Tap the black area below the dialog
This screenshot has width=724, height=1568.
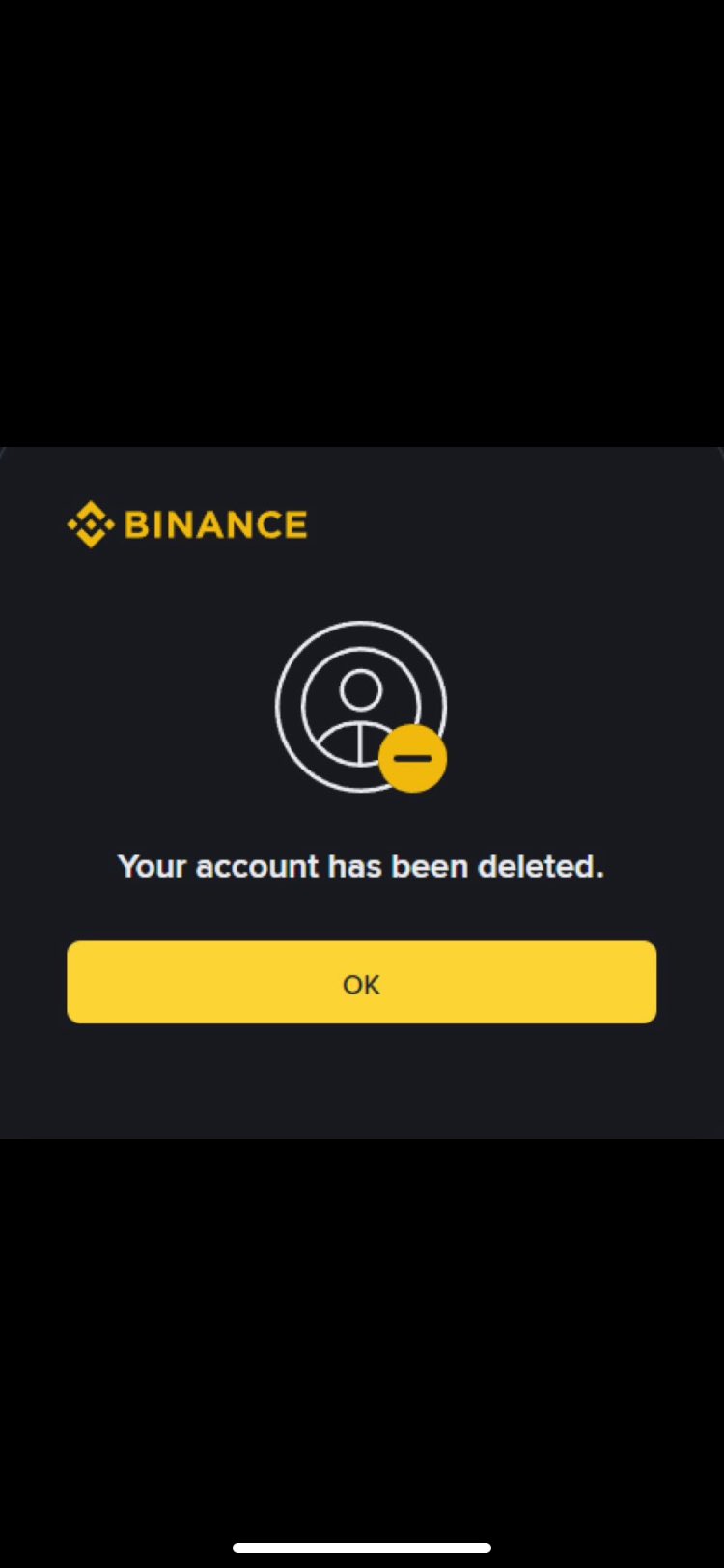coord(362,1332)
